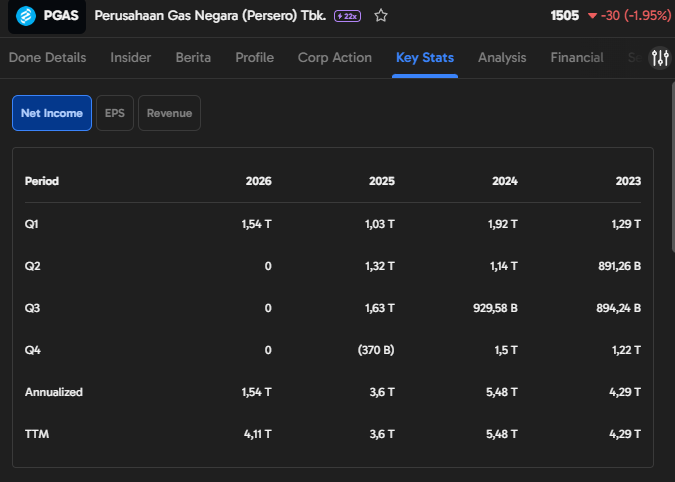Switch to the Analysis tab

(502, 58)
